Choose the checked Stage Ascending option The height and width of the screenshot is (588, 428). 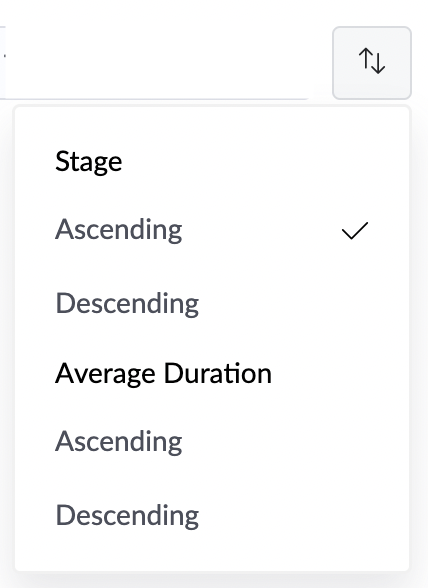pos(212,230)
